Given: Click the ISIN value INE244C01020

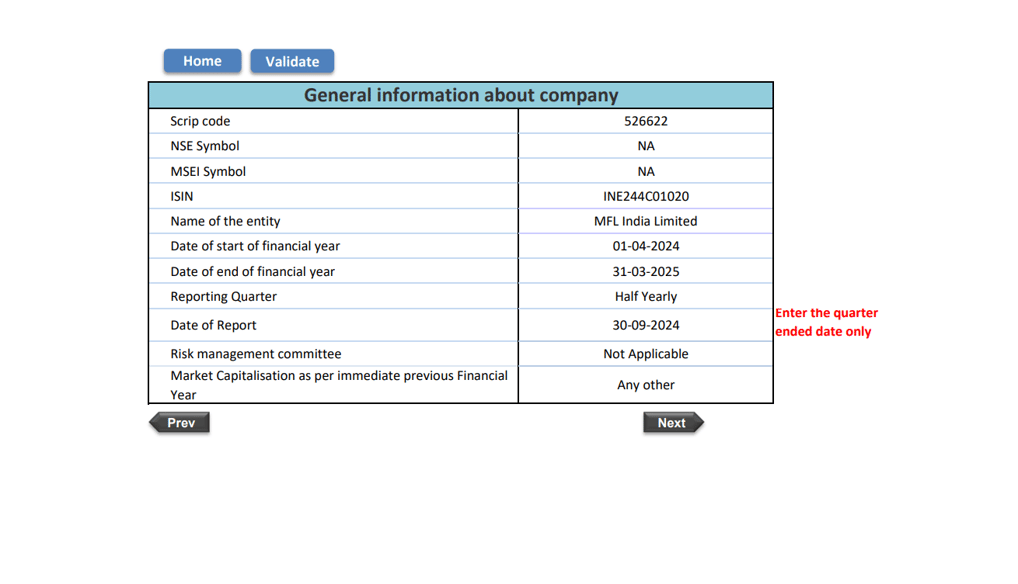Looking at the screenshot, I should 645,196.
